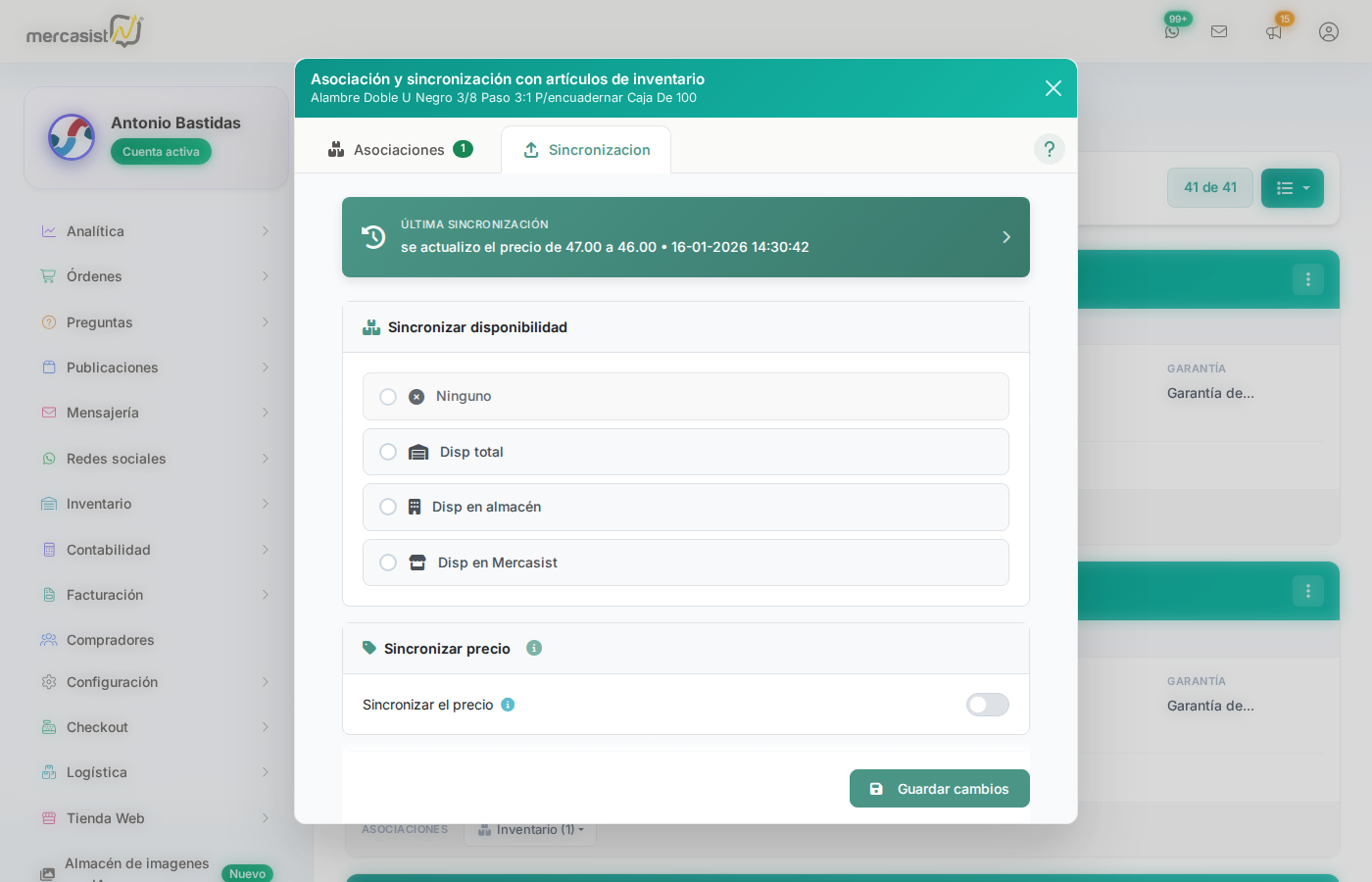Screen dimensions: 1372x882
Task: Click the help question mark icon
Action: click(1049, 149)
